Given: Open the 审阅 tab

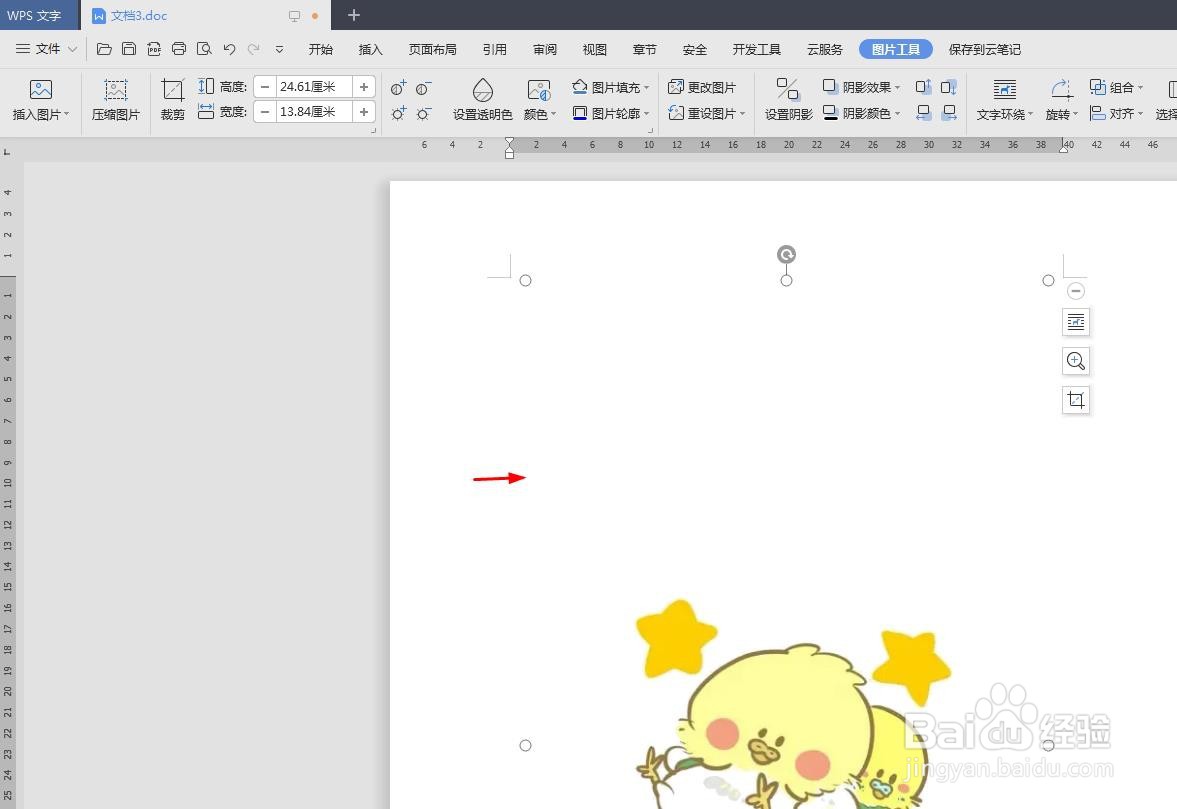Looking at the screenshot, I should [x=545, y=50].
